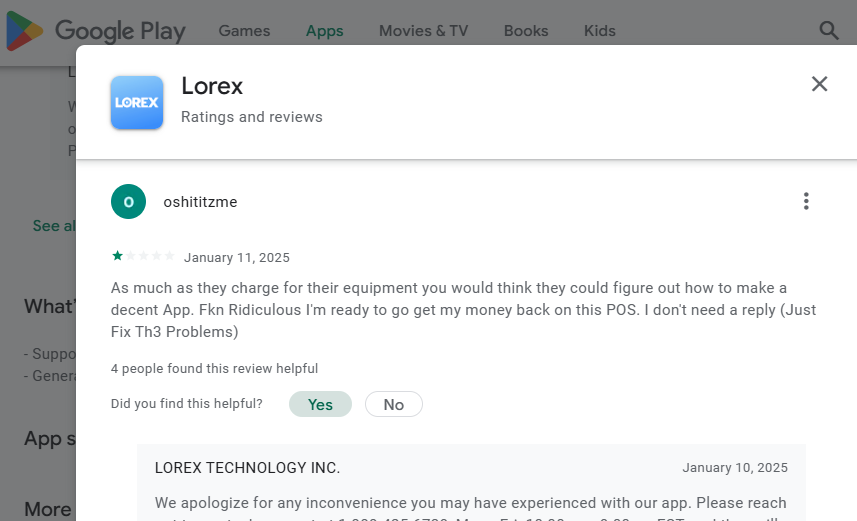Open the search magnifier icon

point(829,31)
